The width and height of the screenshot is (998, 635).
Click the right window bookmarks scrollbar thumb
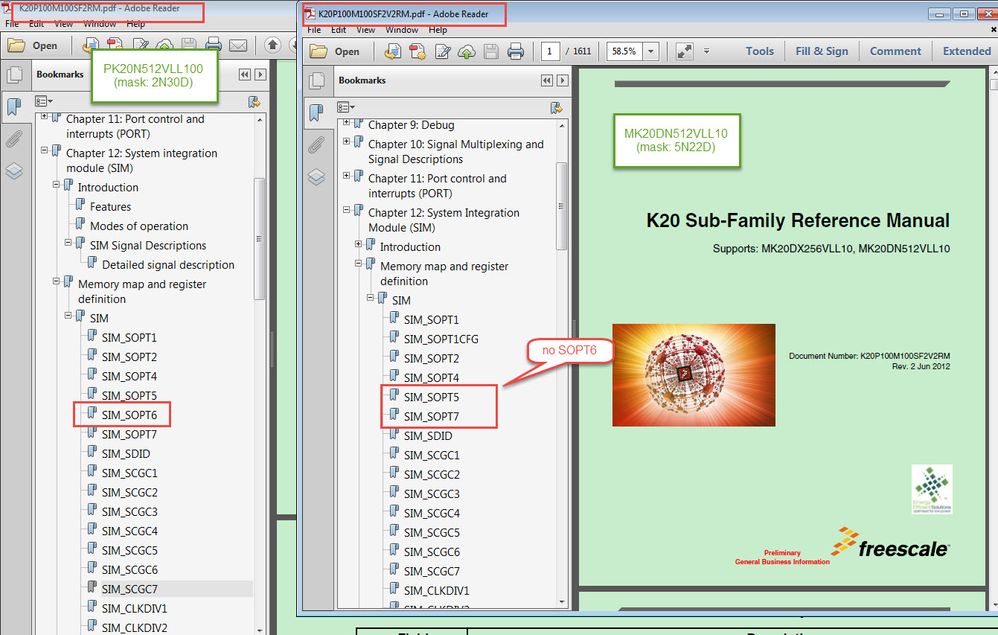click(561, 206)
